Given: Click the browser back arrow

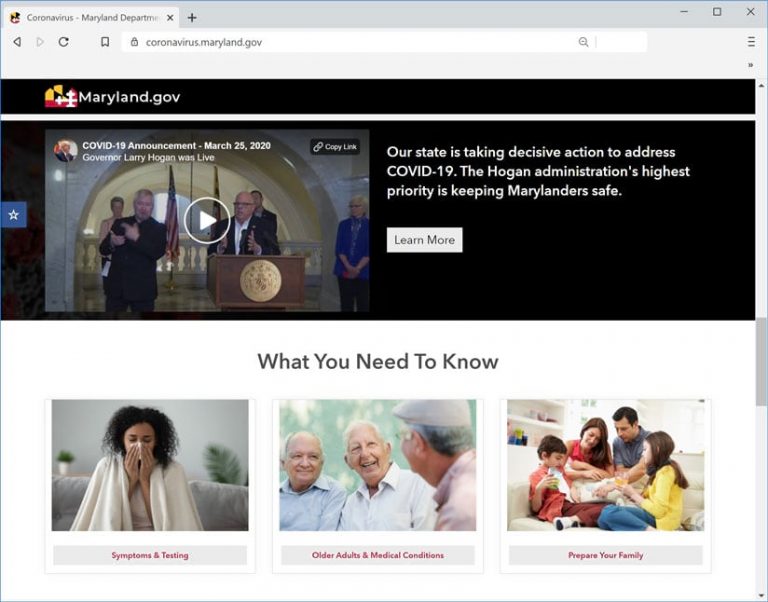Looking at the screenshot, I should tap(17, 42).
